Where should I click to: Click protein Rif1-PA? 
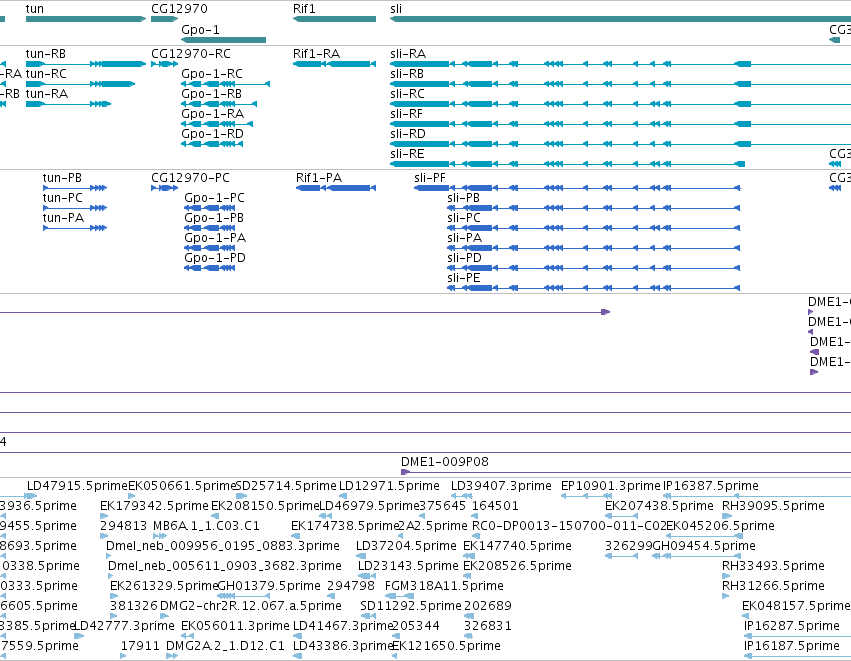coord(336,188)
